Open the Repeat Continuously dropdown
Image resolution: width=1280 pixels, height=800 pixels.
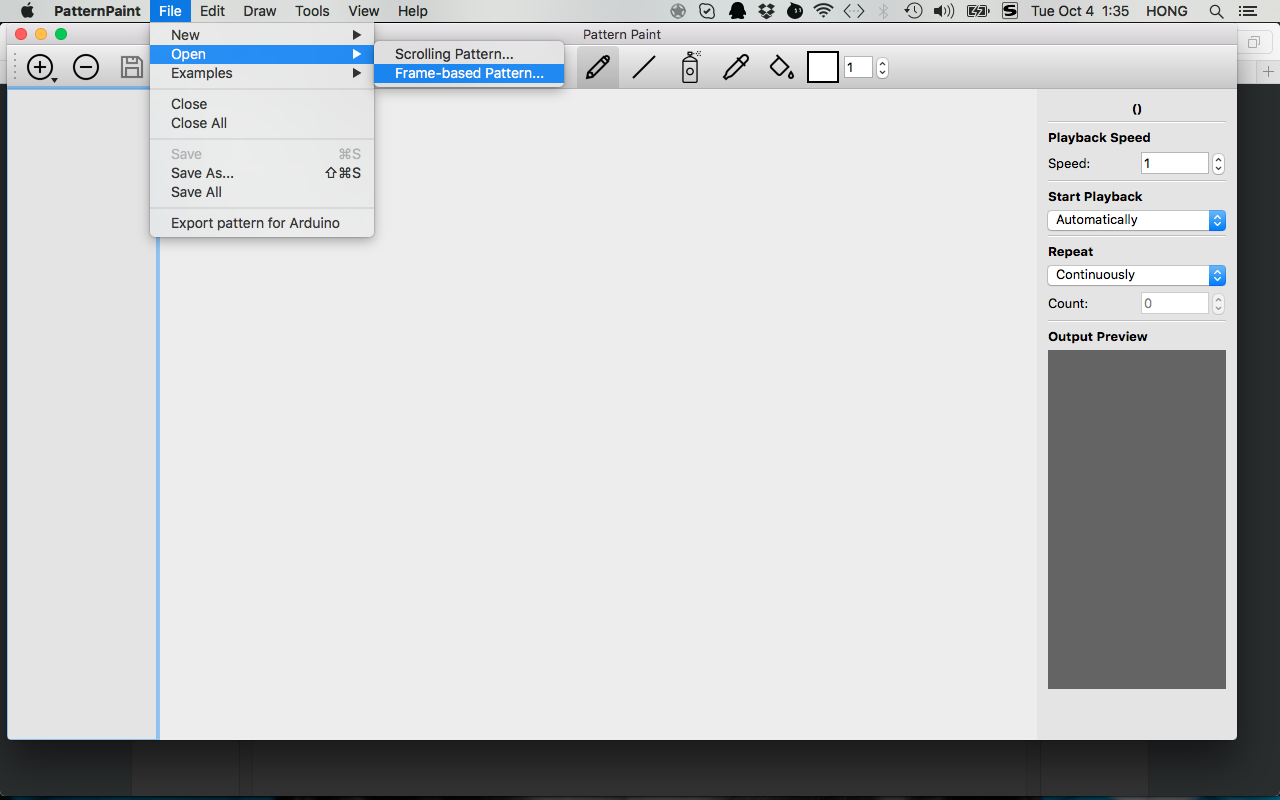point(1136,275)
